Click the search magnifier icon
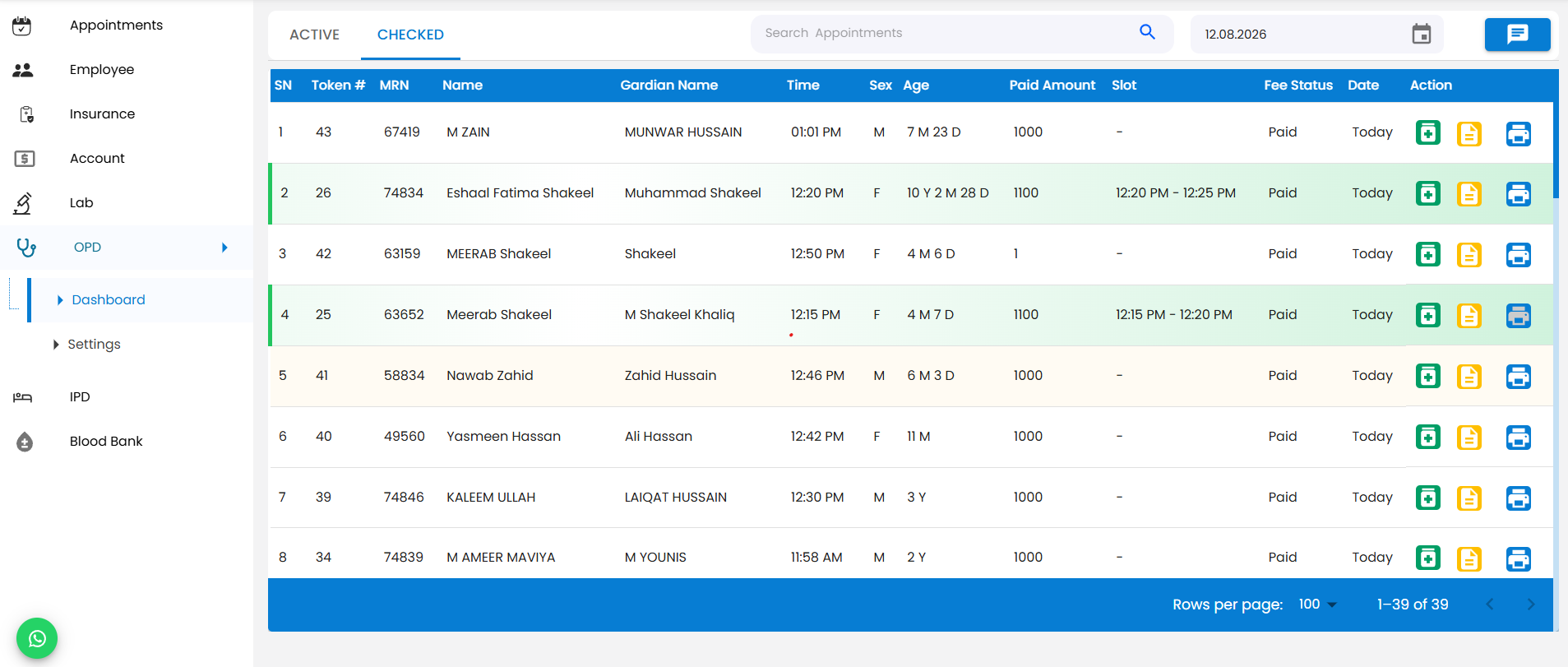This screenshot has height=667, width=1568. 1148,32
